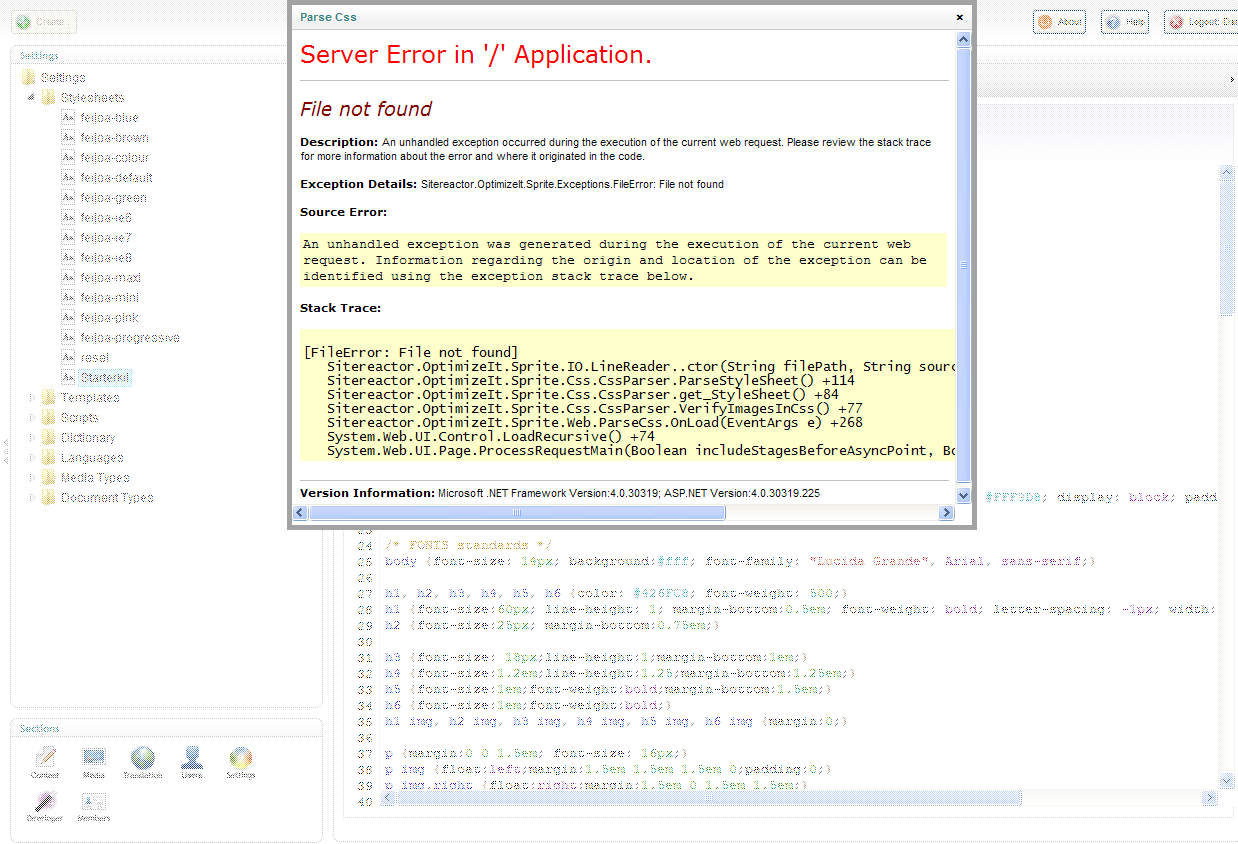Collapse the Stylesheets folder
The image size is (1238, 844).
tap(31, 98)
